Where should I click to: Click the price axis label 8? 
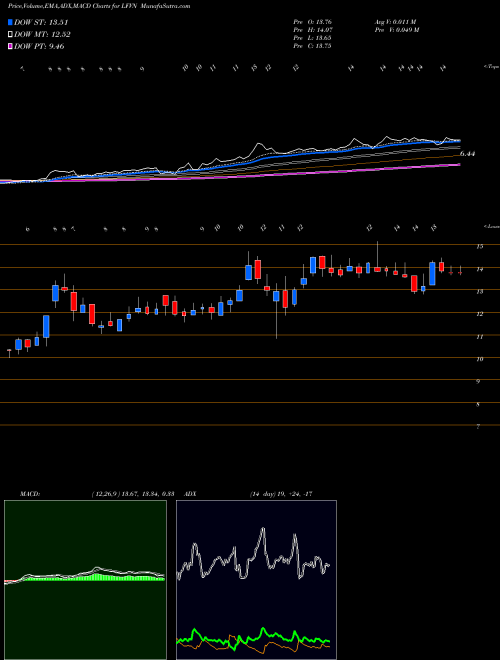tap(479, 405)
